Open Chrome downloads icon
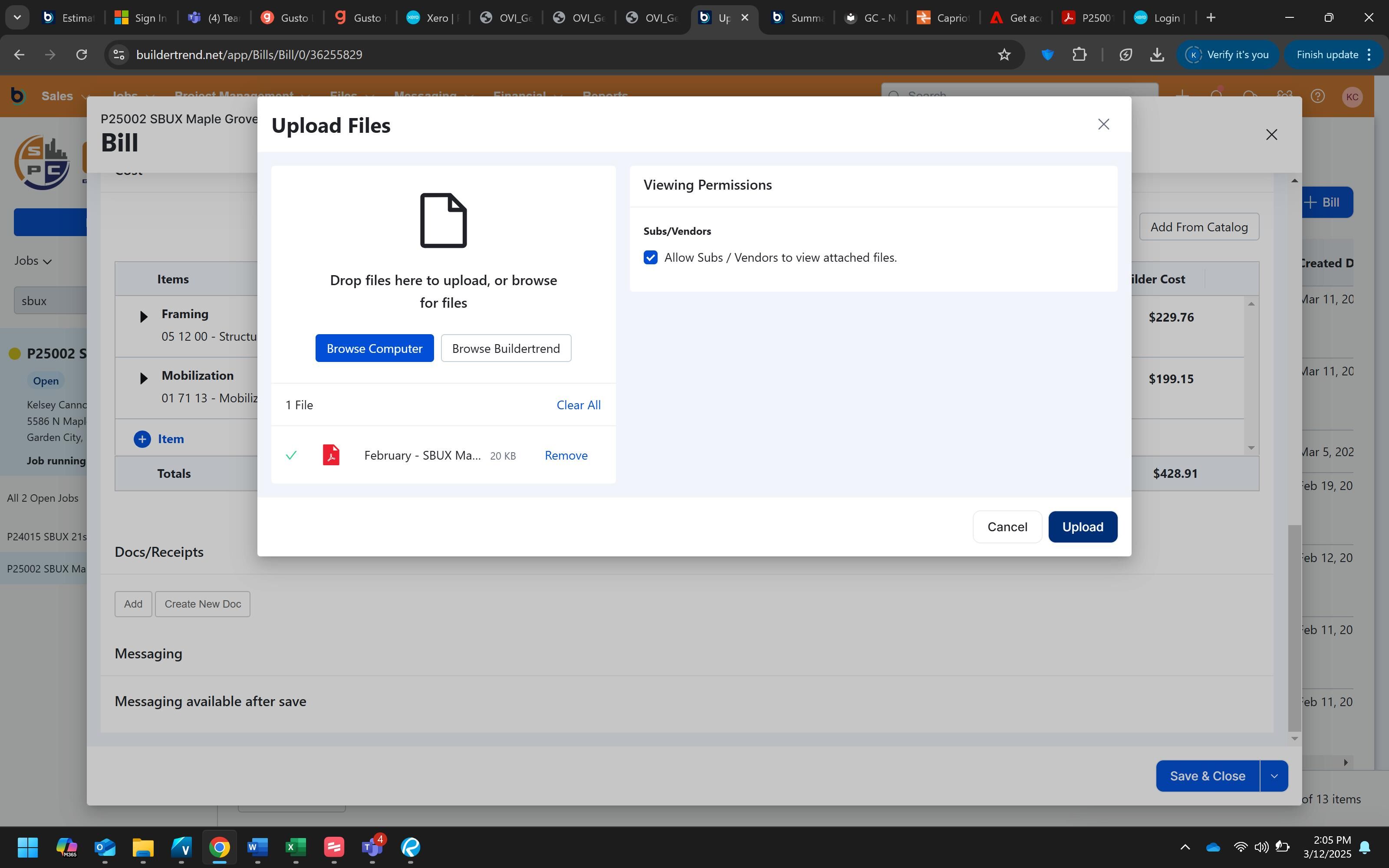1389x868 pixels. click(x=1157, y=55)
